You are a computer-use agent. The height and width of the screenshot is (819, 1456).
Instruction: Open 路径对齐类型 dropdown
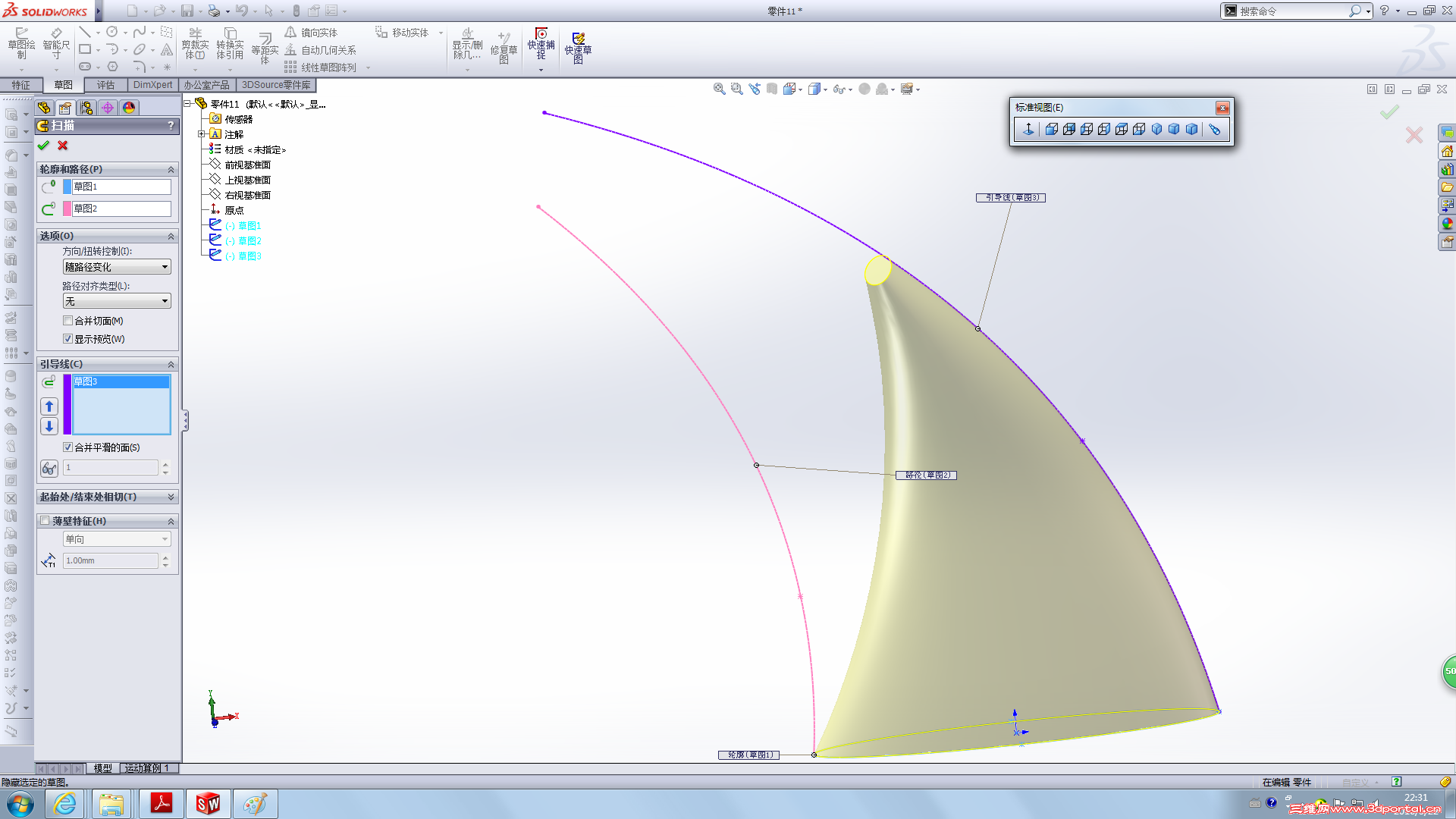coord(117,301)
